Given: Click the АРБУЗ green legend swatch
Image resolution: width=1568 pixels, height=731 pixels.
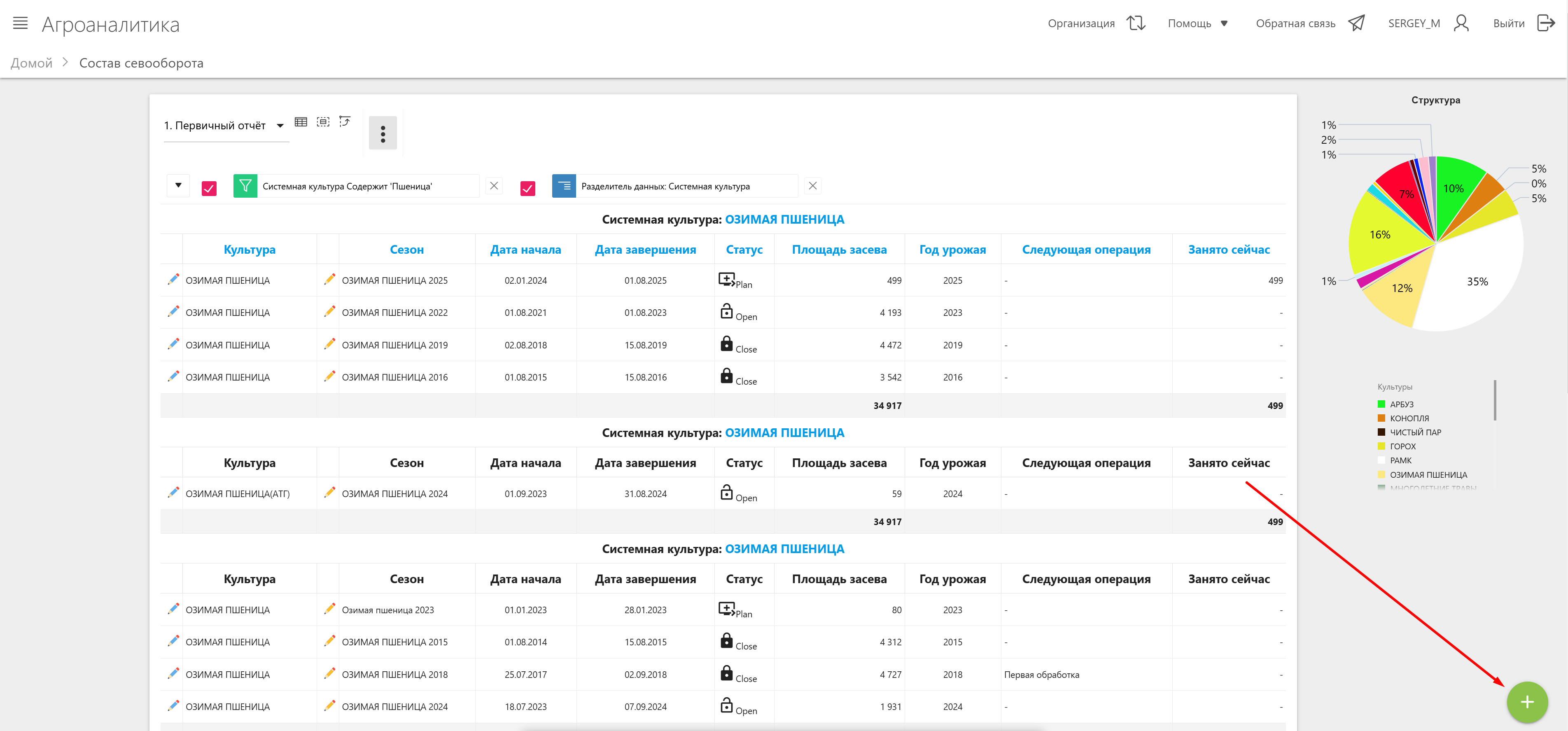Looking at the screenshot, I should pyautogui.click(x=1381, y=404).
